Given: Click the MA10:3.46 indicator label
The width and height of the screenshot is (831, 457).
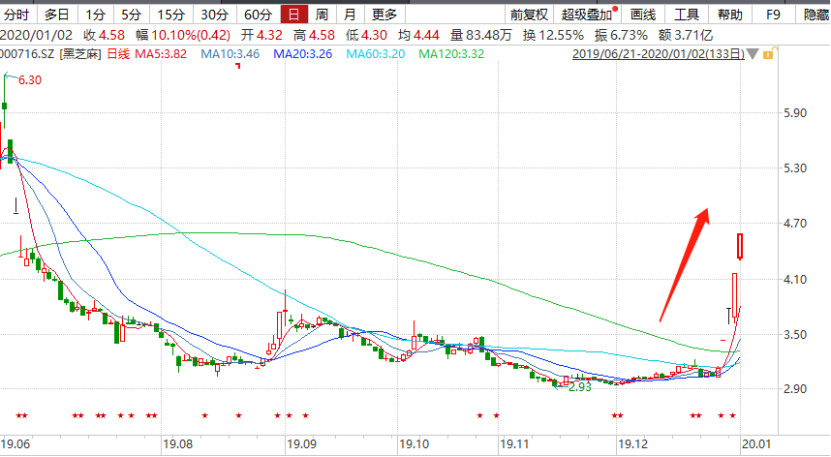Looking at the screenshot, I should click(x=230, y=54).
